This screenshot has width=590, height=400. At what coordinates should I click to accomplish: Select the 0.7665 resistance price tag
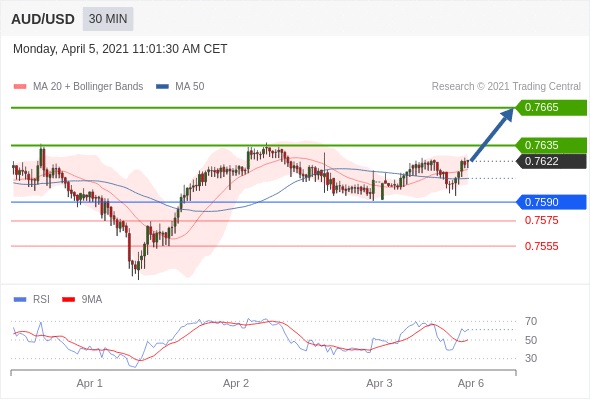click(x=551, y=108)
